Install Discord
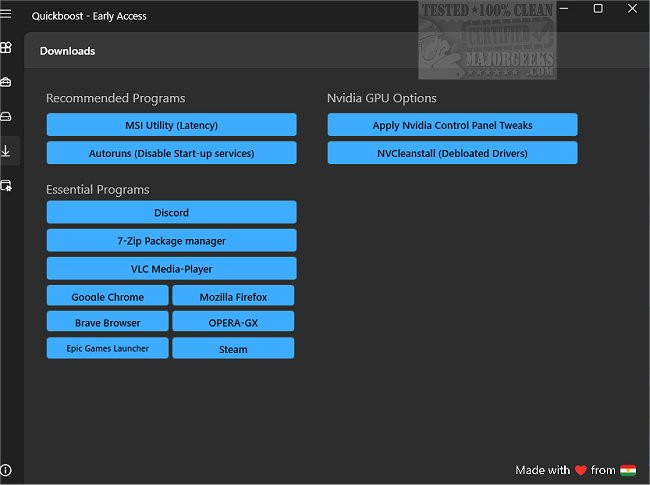Screen dimensions: 650x485 point(171,212)
